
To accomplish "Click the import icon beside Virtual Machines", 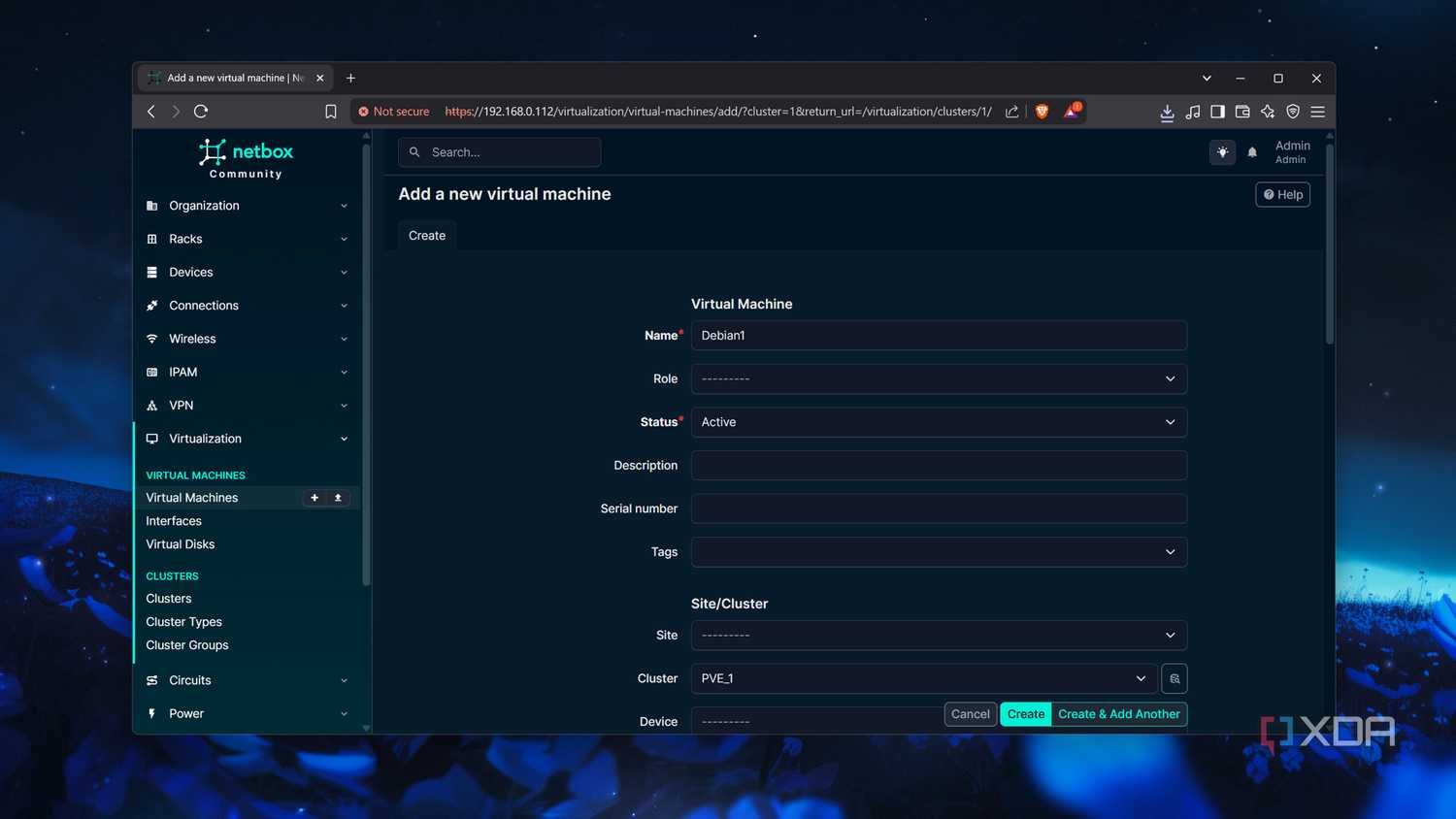I will (x=338, y=497).
